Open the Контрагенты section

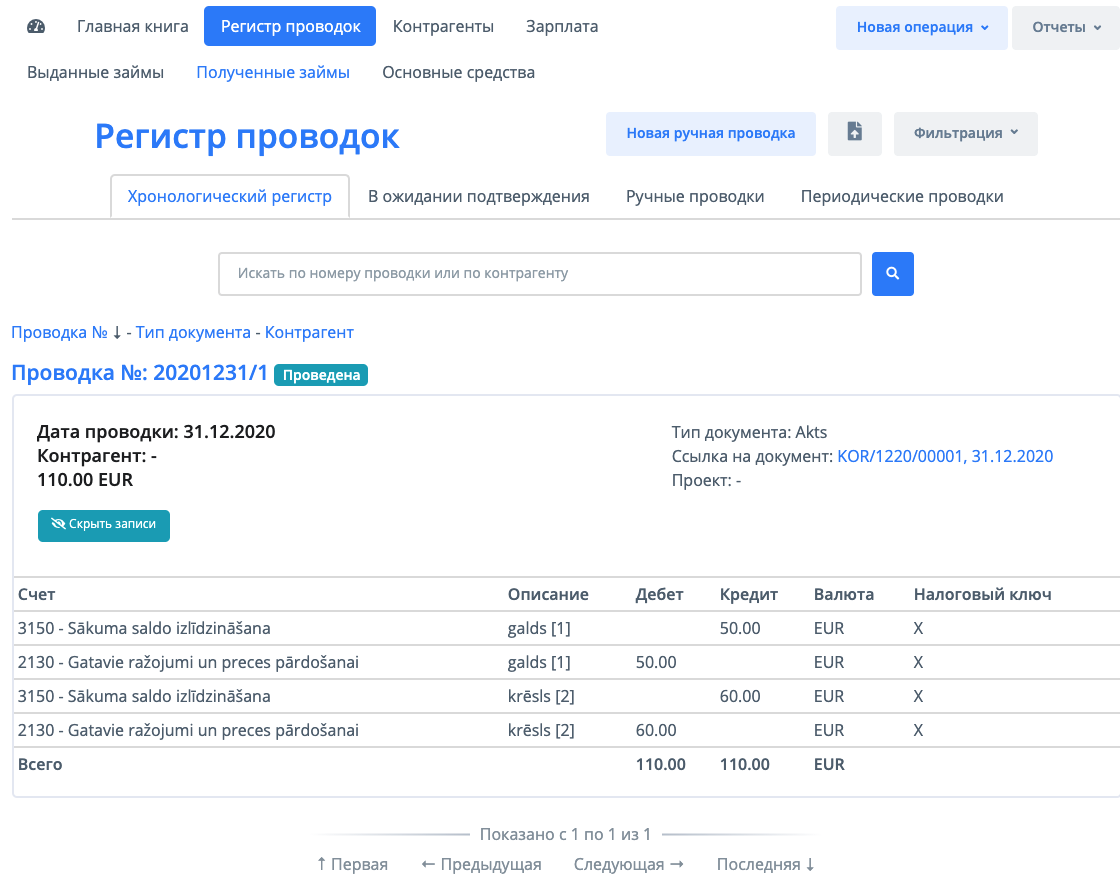(x=443, y=26)
